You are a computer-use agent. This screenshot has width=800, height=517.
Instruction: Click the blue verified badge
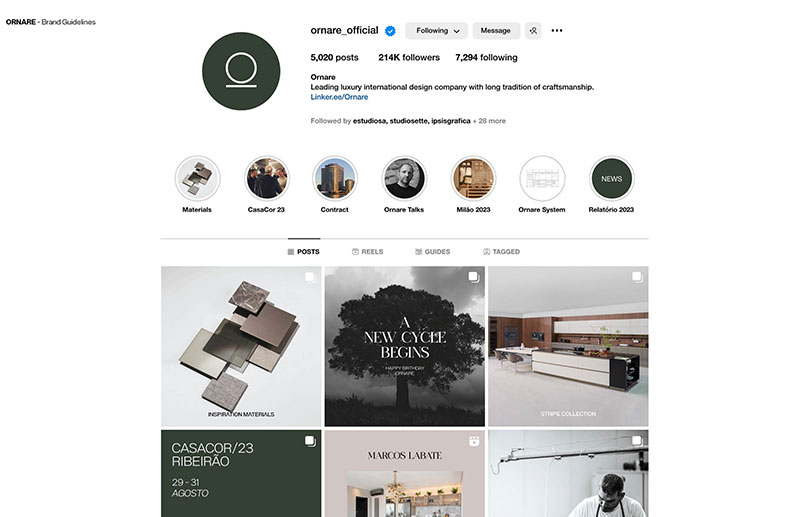coord(390,31)
